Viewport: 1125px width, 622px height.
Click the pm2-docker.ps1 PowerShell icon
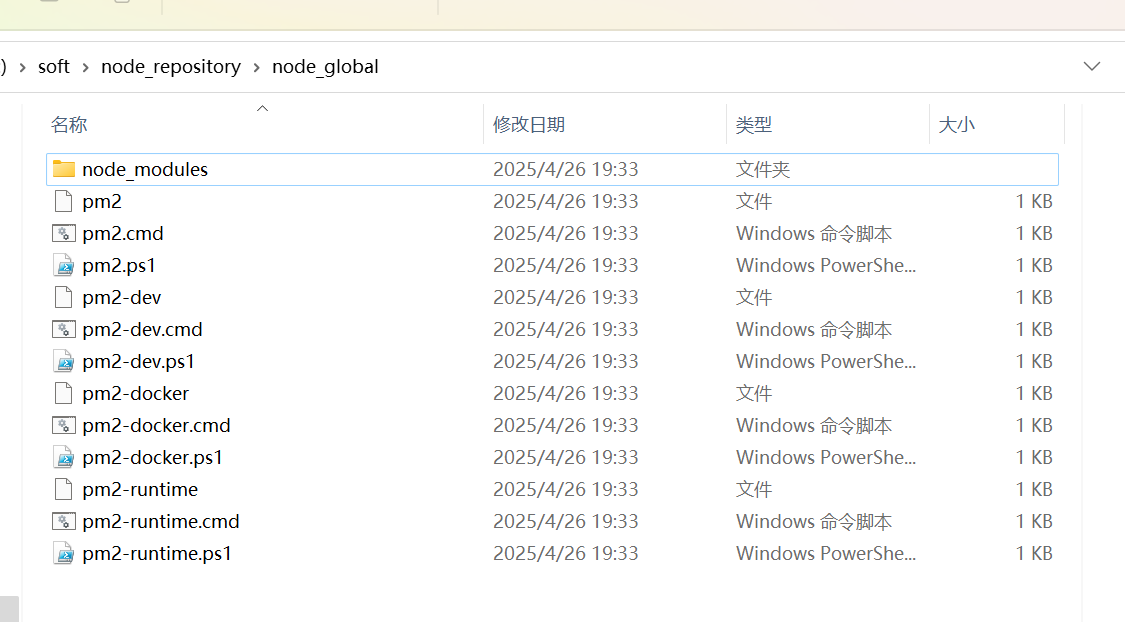(x=63, y=458)
